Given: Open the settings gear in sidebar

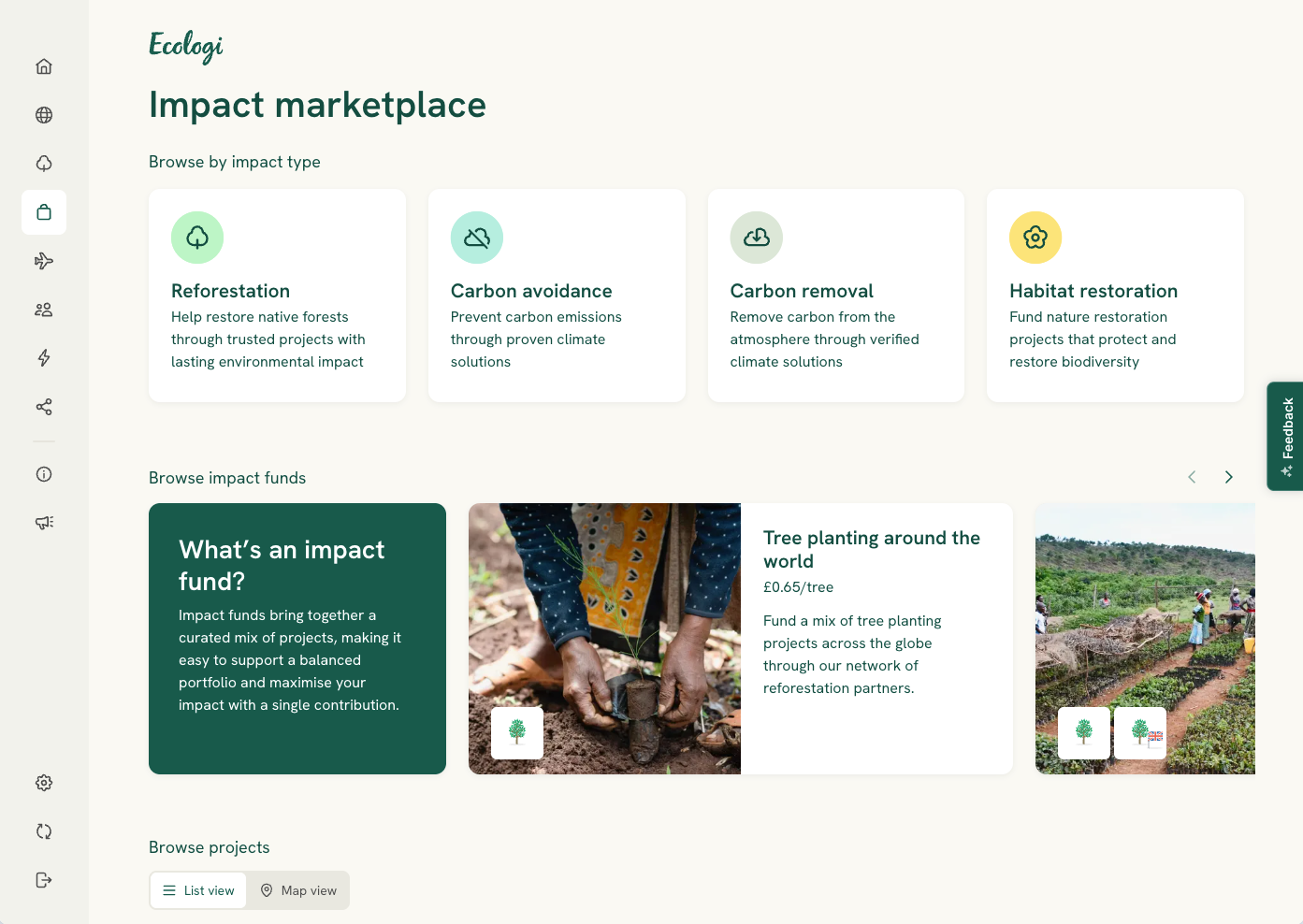Looking at the screenshot, I should 44,783.
